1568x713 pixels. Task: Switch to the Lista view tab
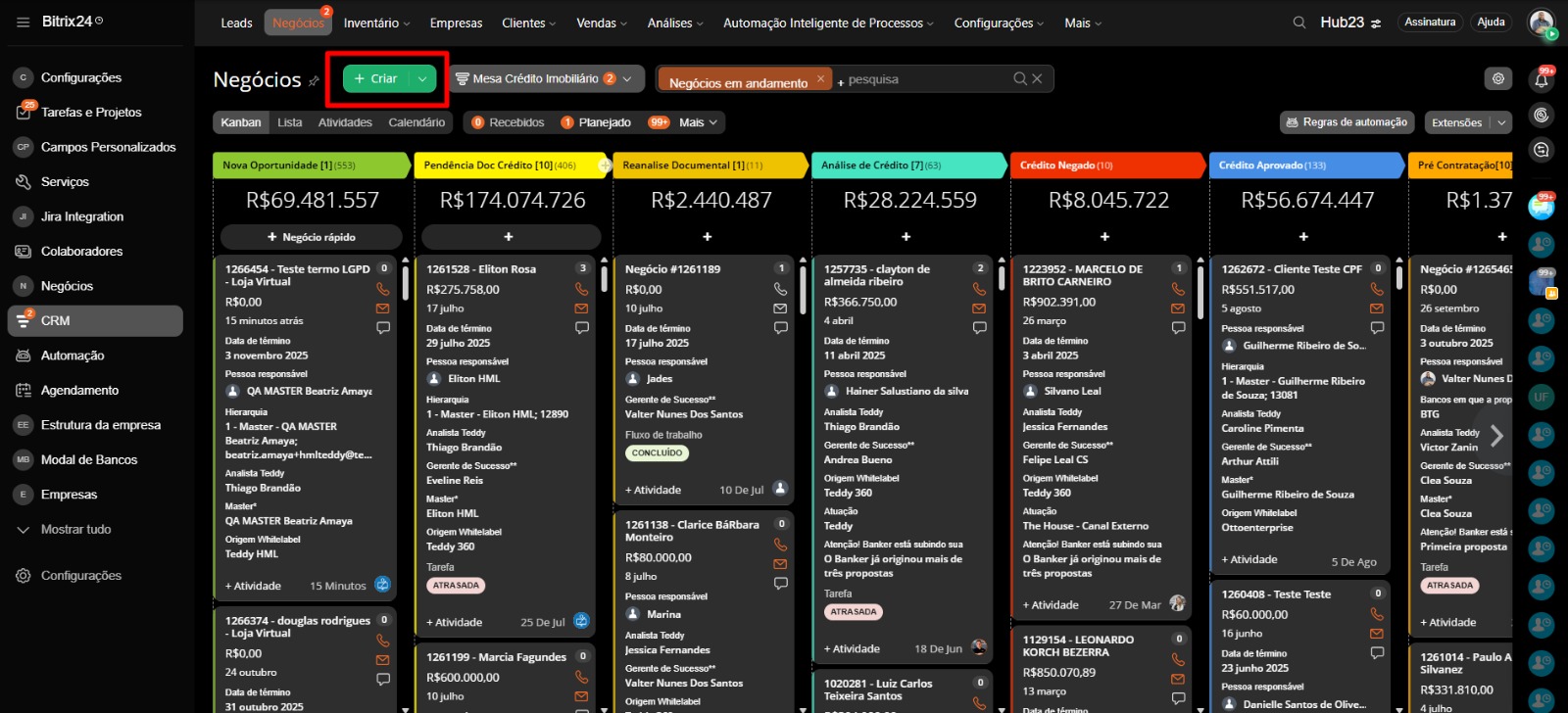coord(289,122)
